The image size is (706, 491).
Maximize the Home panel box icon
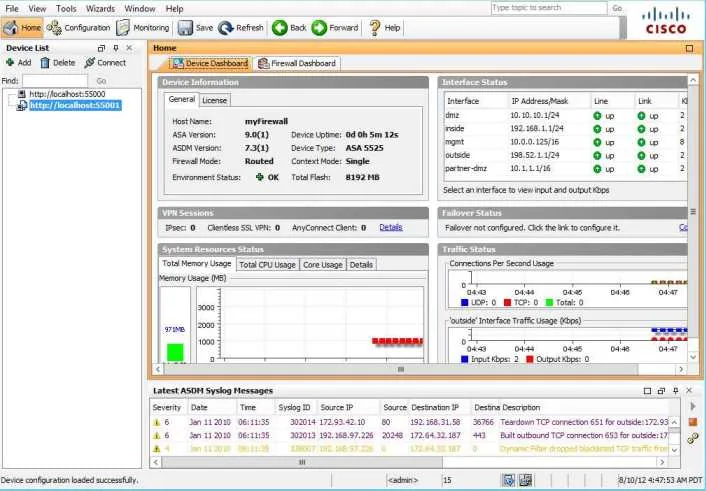tap(689, 48)
